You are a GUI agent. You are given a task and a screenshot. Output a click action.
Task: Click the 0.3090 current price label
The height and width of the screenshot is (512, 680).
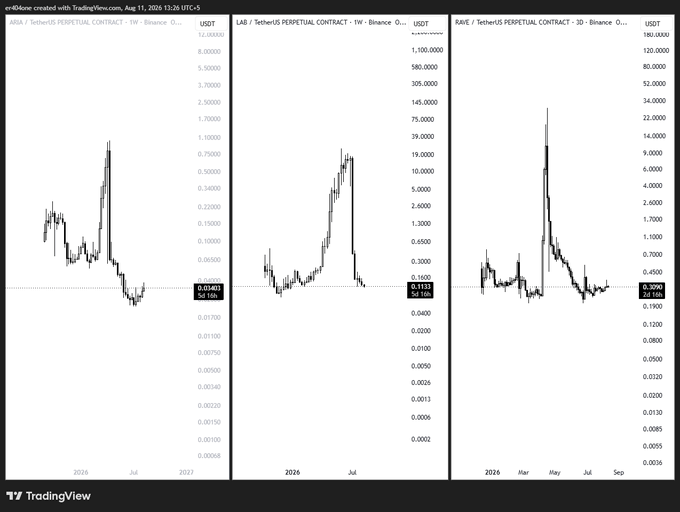tap(652, 290)
